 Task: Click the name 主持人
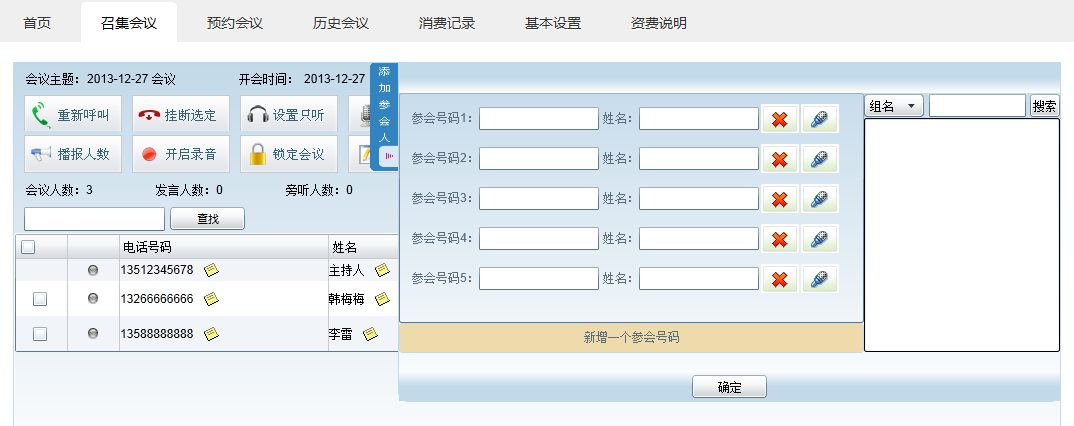click(347, 270)
